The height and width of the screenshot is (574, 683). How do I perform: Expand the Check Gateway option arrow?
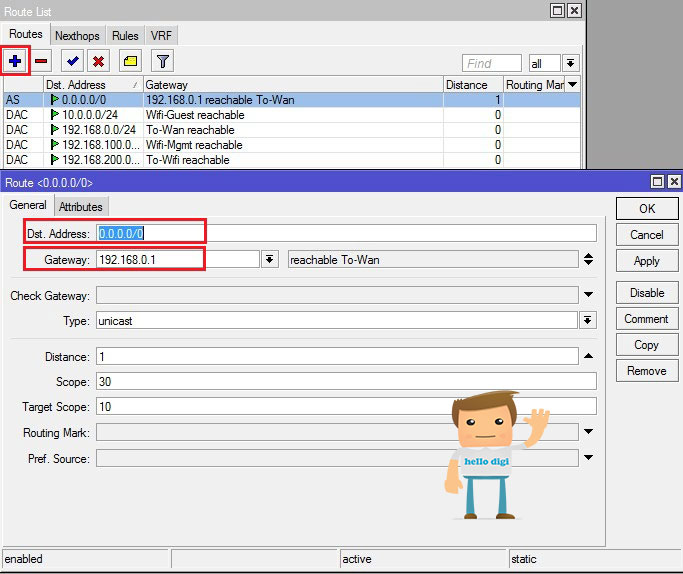point(588,294)
